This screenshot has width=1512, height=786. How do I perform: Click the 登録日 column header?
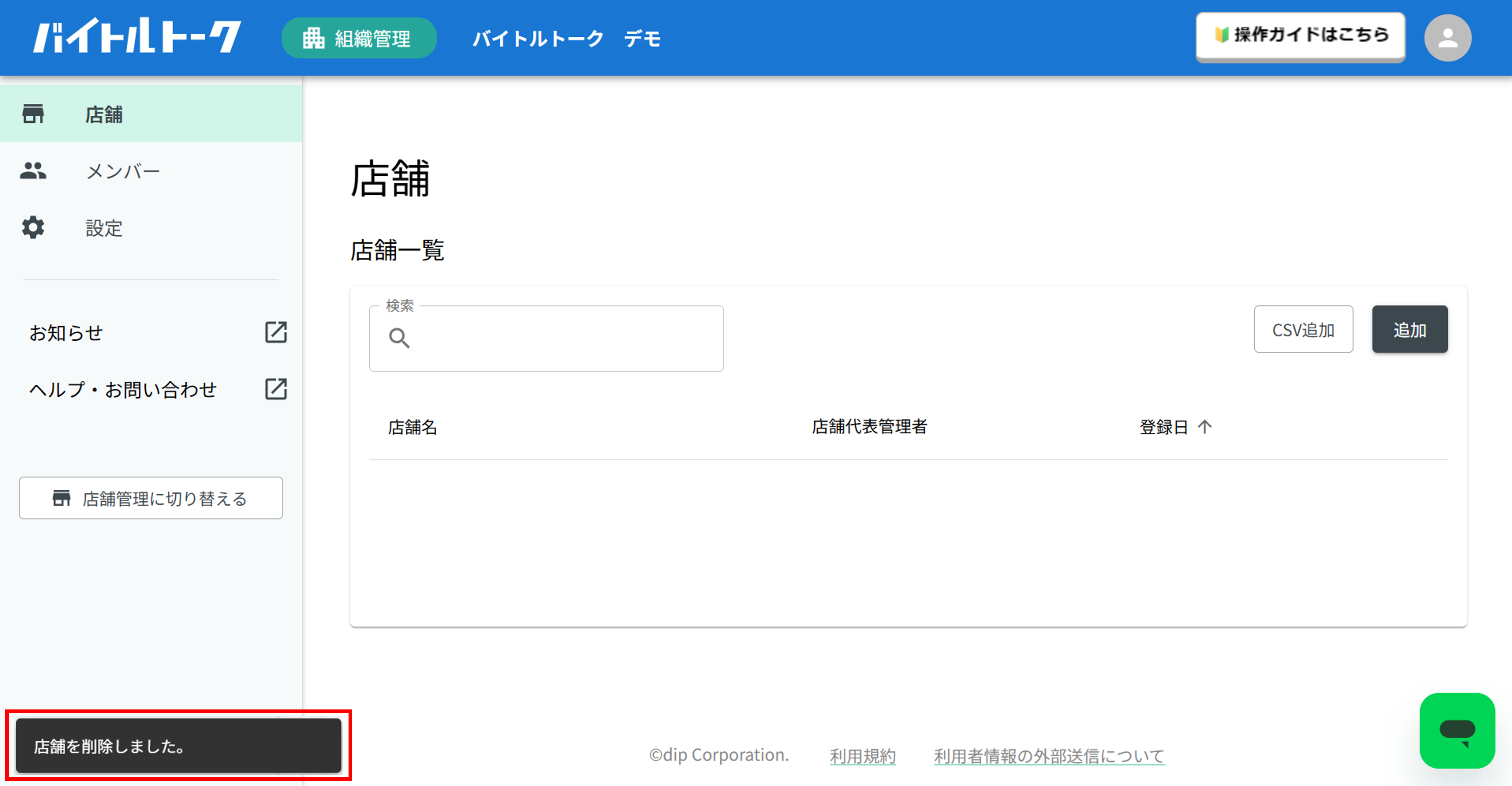[x=1163, y=427]
